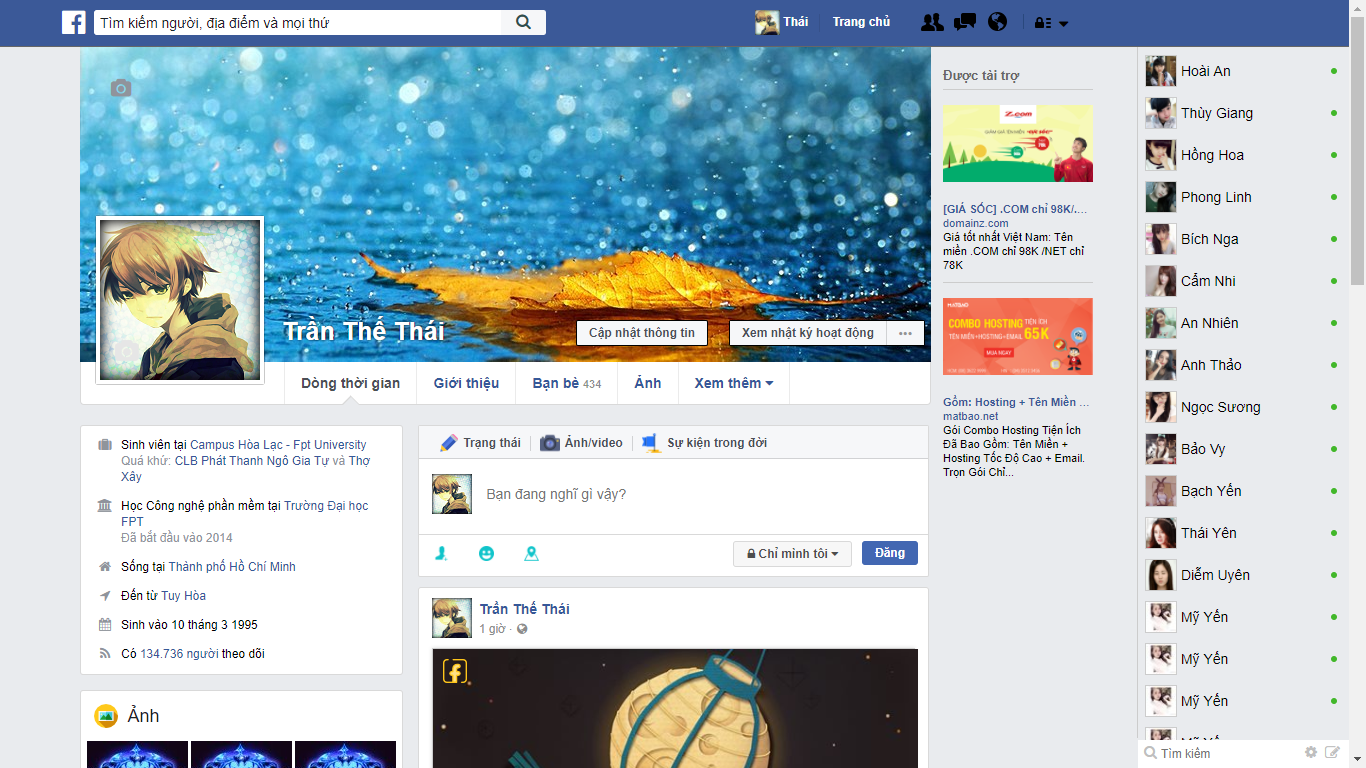Switch to Dòng thời gian tab

coord(350,383)
